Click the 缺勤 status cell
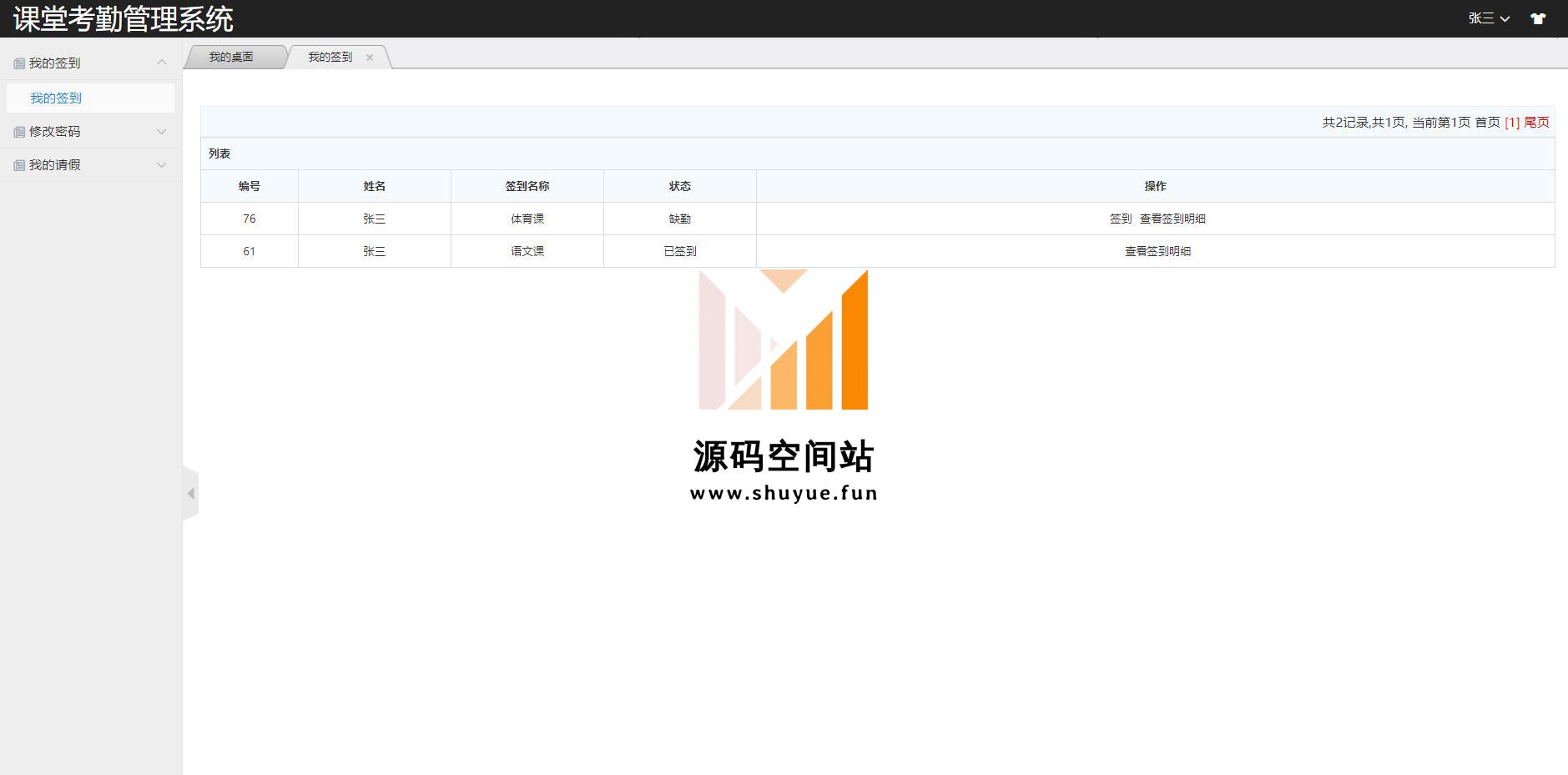Viewport: 1568px width, 775px height. tap(680, 219)
